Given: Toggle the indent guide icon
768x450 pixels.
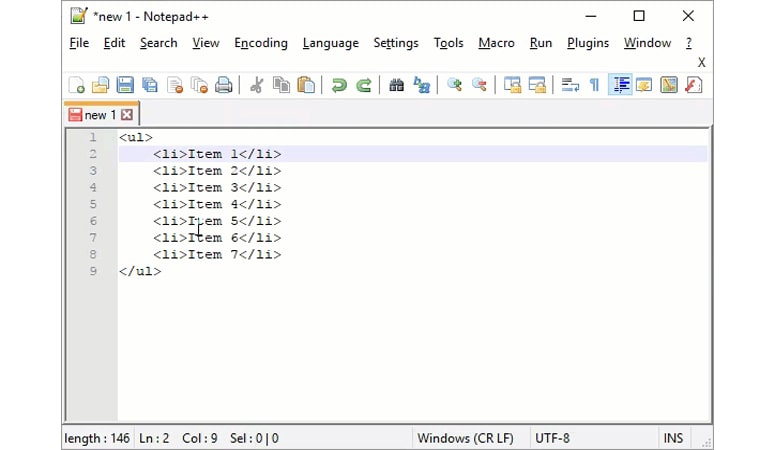Looking at the screenshot, I should click(620, 85).
